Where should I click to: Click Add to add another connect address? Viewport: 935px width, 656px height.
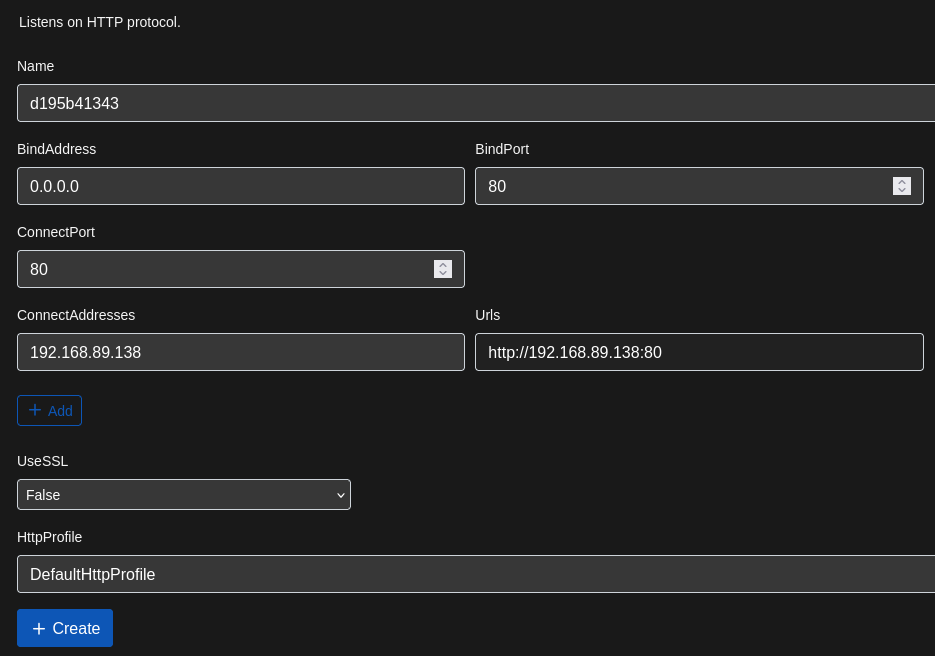[49, 410]
